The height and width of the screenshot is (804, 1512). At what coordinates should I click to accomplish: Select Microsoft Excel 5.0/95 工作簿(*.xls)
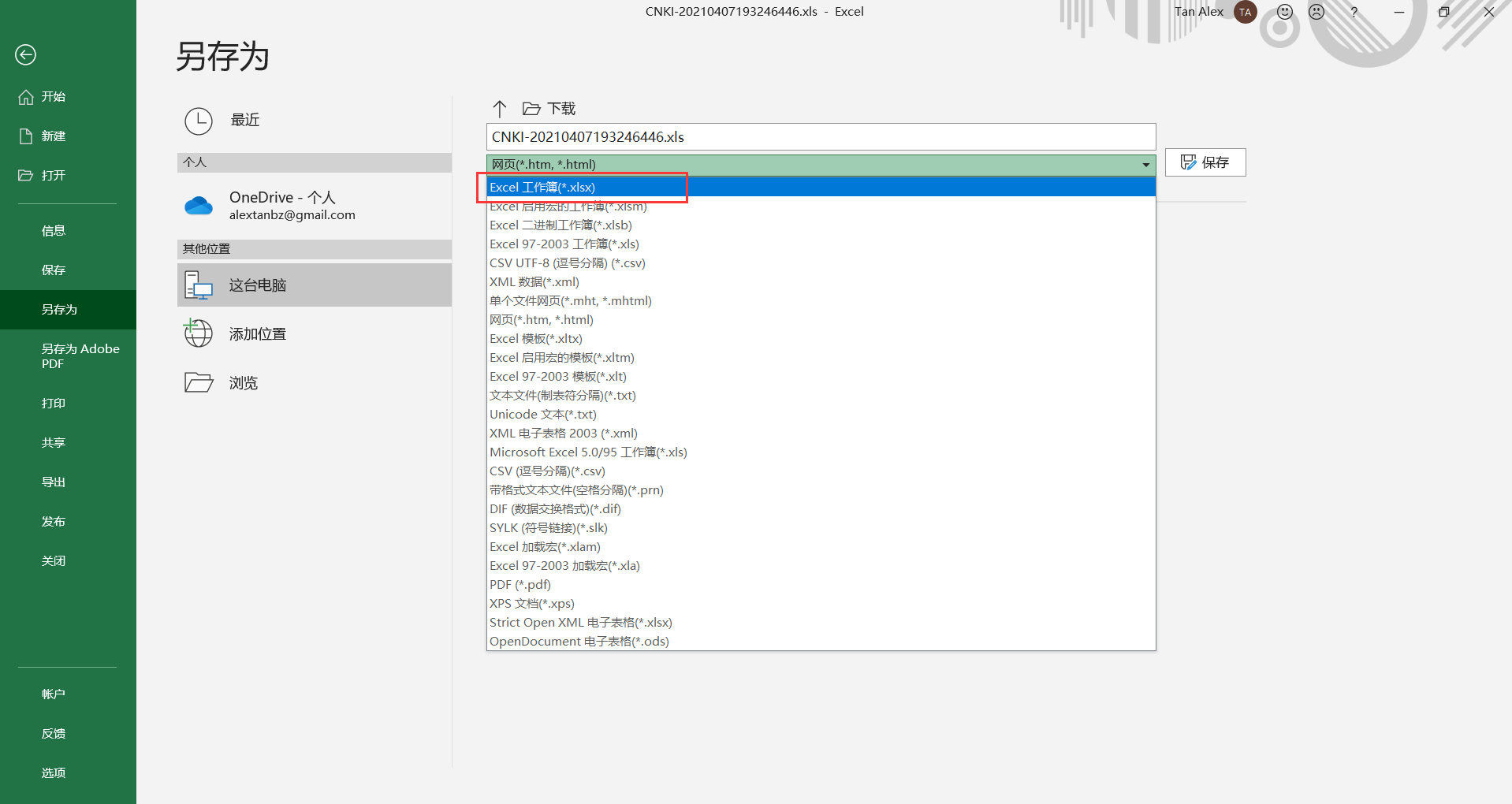[821, 452]
